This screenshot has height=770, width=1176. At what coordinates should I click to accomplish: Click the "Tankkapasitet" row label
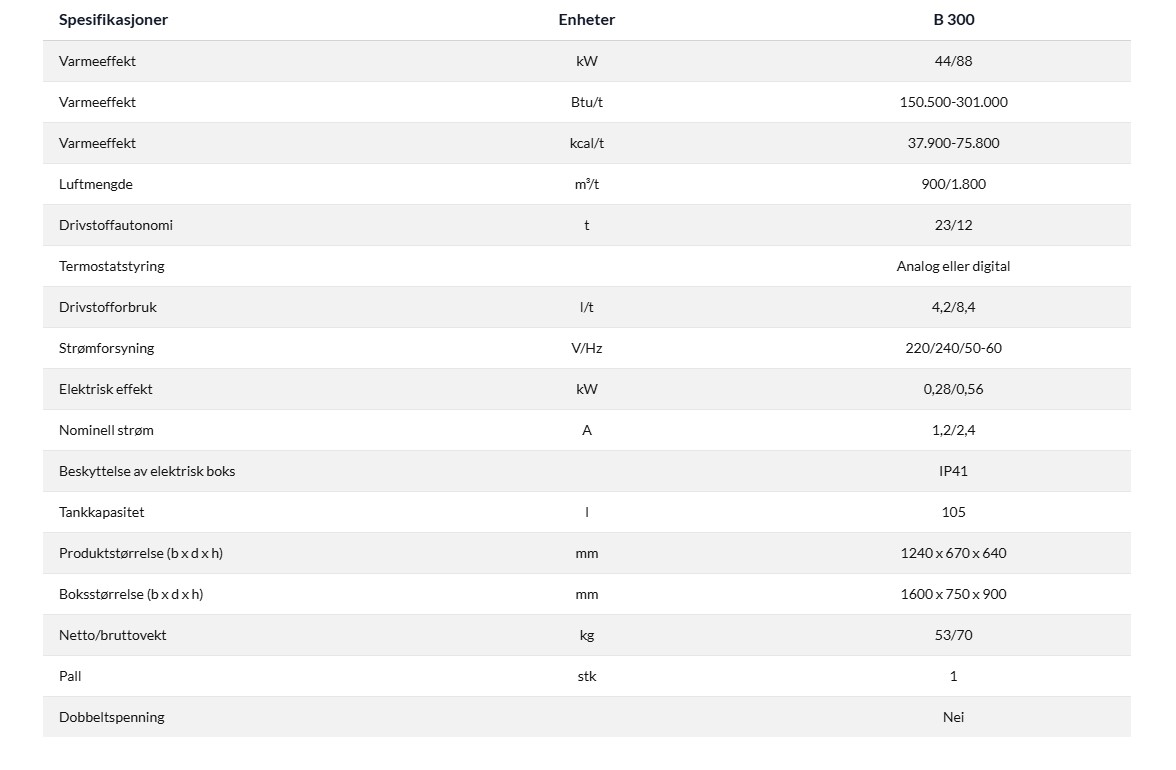[x=102, y=512]
